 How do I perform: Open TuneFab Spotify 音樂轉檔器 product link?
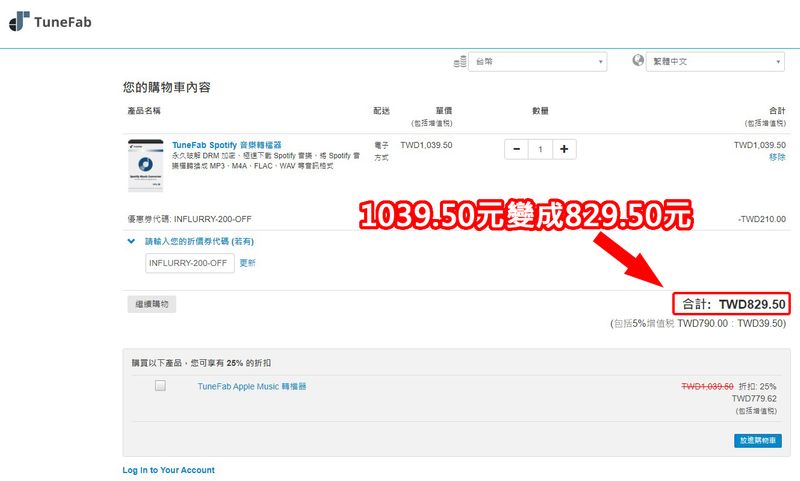click(x=227, y=145)
